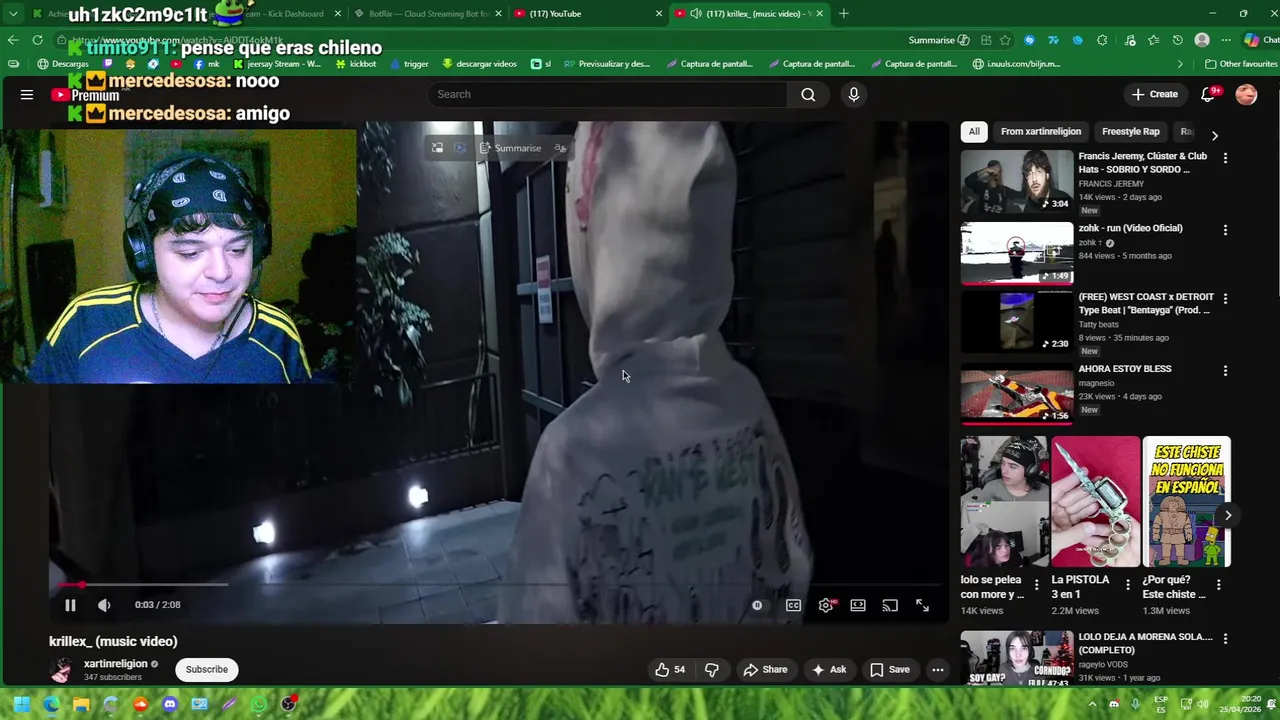Switch to the (117) YouTube browser tab

click(x=588, y=14)
